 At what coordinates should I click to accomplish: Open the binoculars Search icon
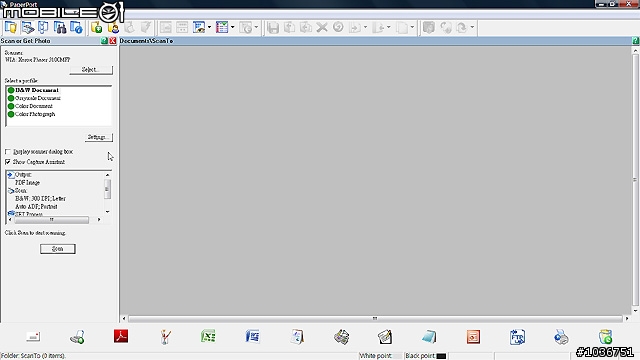tap(60, 28)
